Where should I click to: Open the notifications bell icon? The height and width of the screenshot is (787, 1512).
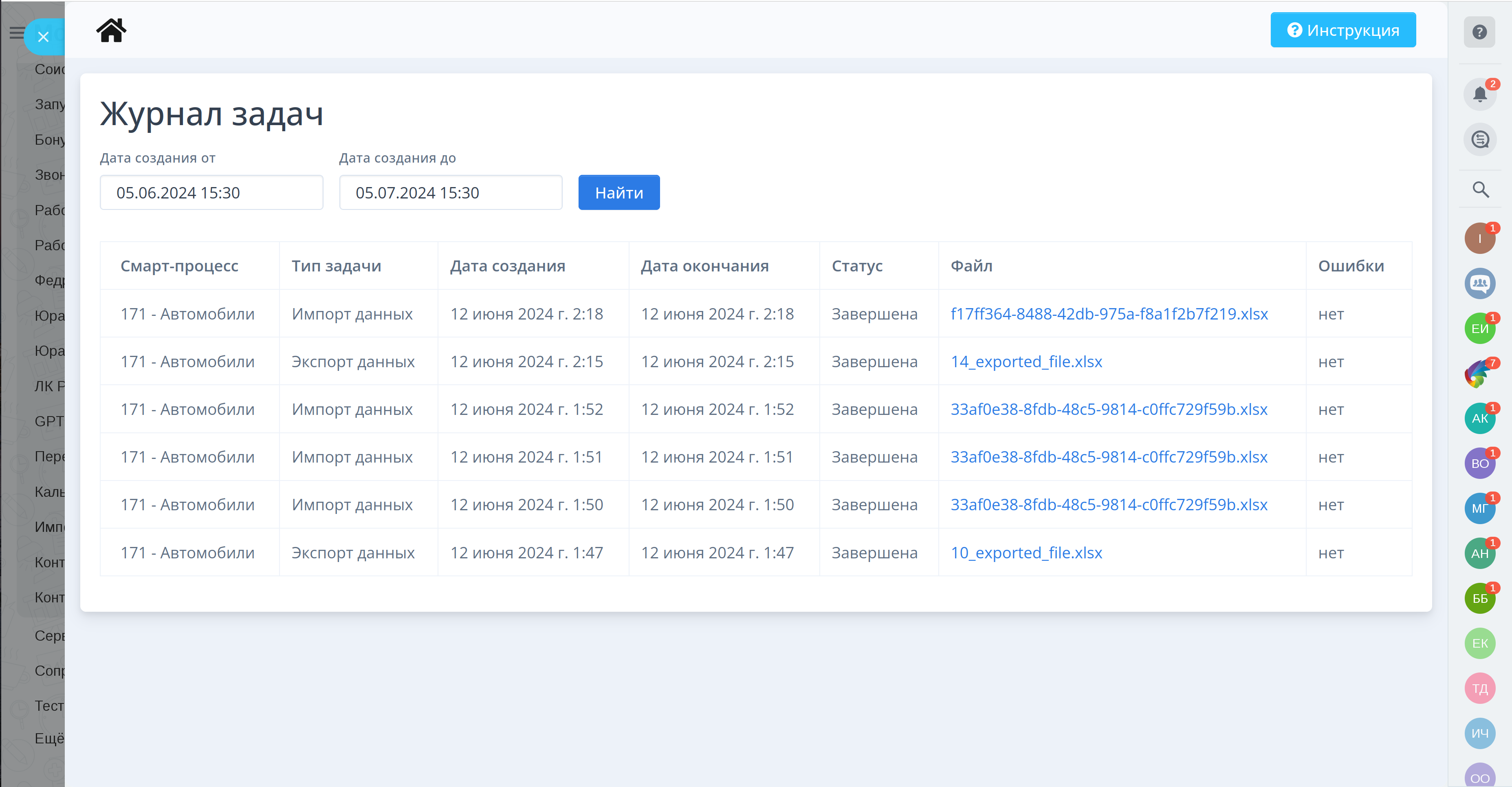pyautogui.click(x=1479, y=94)
